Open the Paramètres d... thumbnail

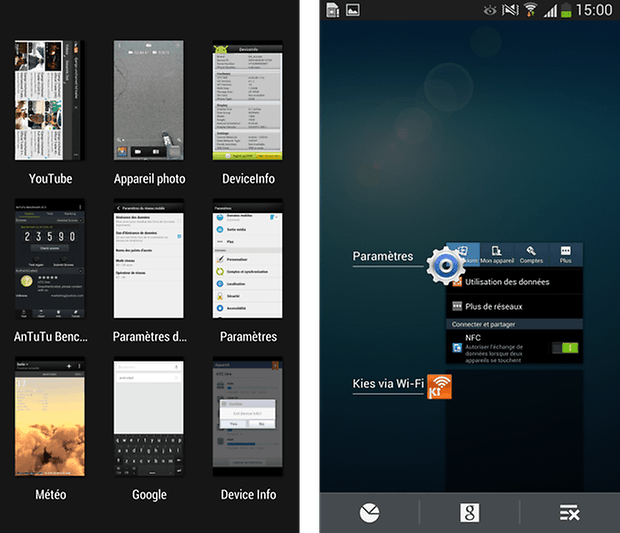click(x=149, y=259)
